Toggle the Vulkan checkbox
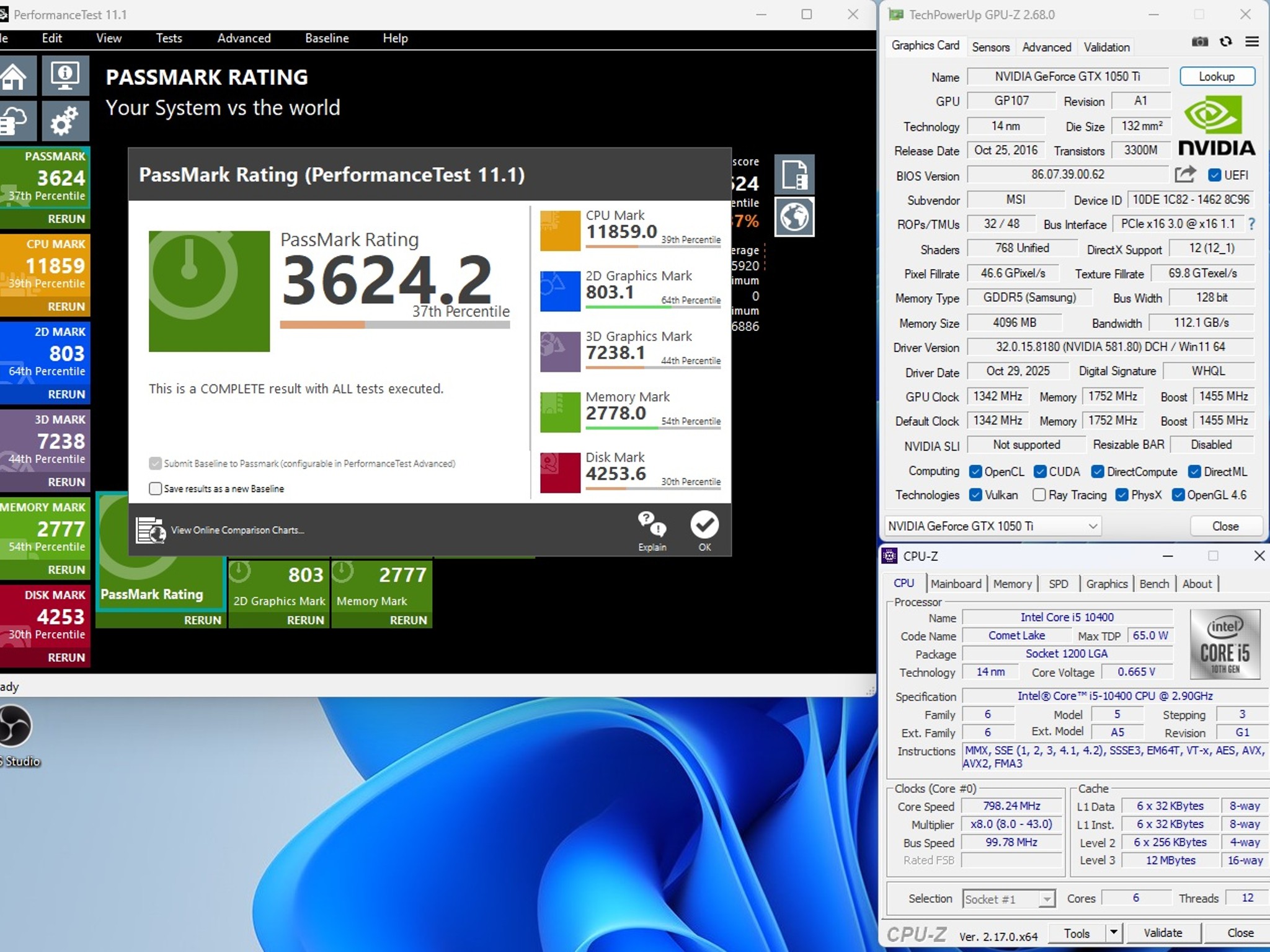This screenshot has width=1270, height=952. pyautogui.click(x=975, y=495)
